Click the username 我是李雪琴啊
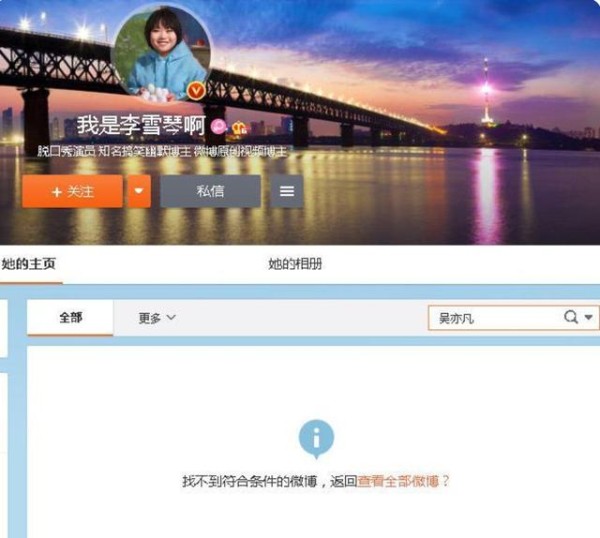 [x=141, y=125]
